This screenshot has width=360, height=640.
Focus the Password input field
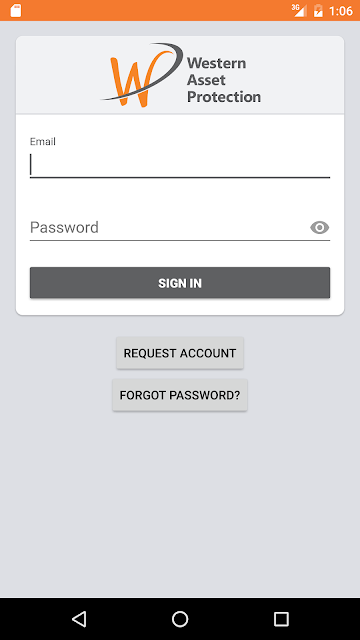click(x=169, y=227)
